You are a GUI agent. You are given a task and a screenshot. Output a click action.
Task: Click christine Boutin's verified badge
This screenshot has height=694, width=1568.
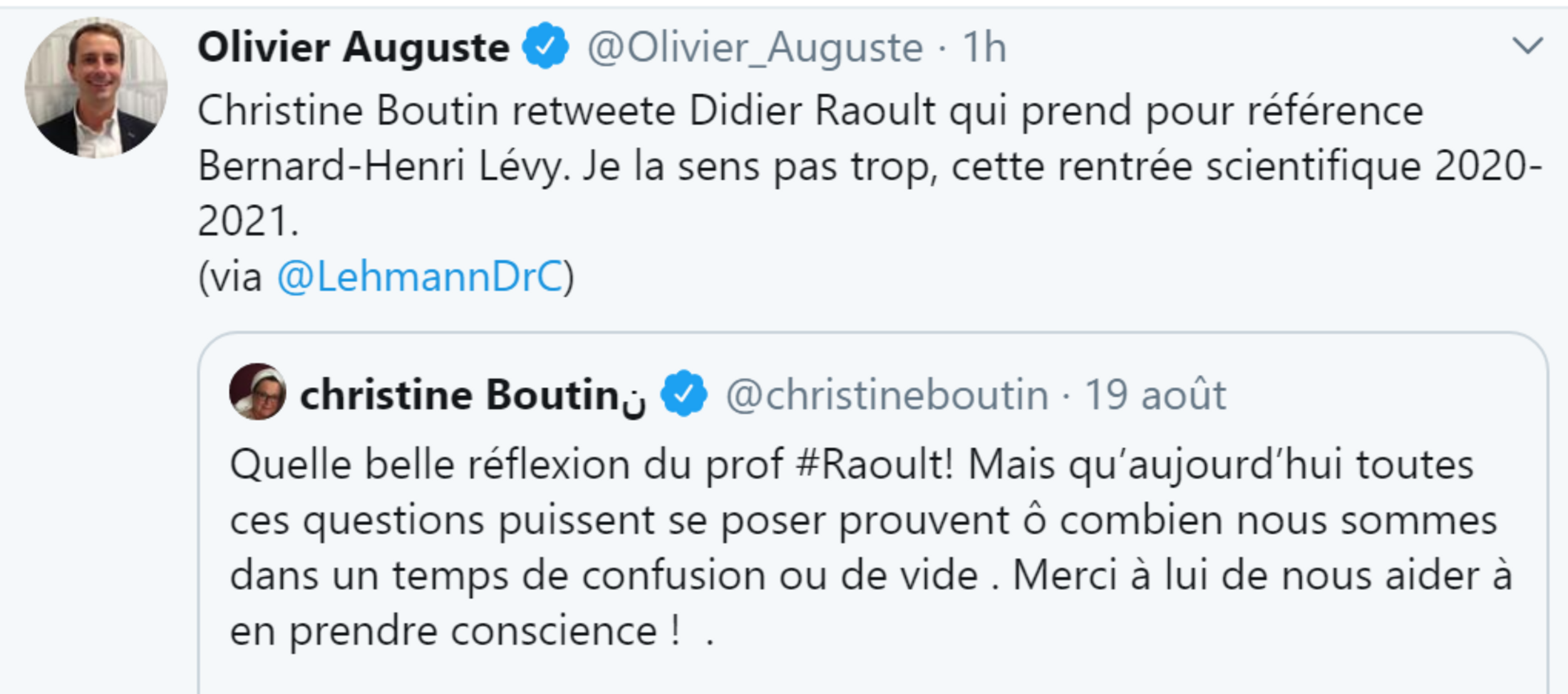(684, 393)
